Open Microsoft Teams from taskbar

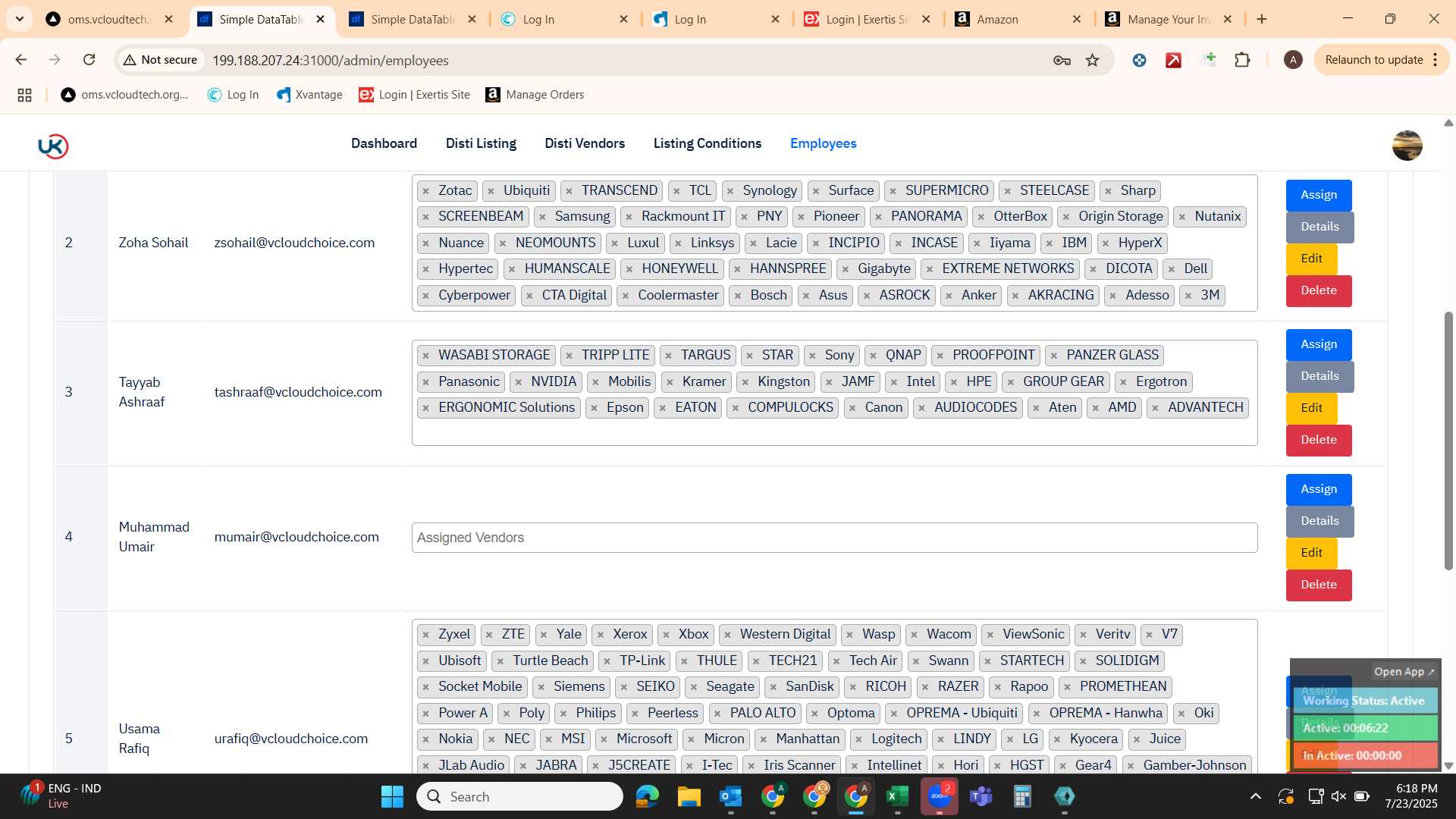981,796
